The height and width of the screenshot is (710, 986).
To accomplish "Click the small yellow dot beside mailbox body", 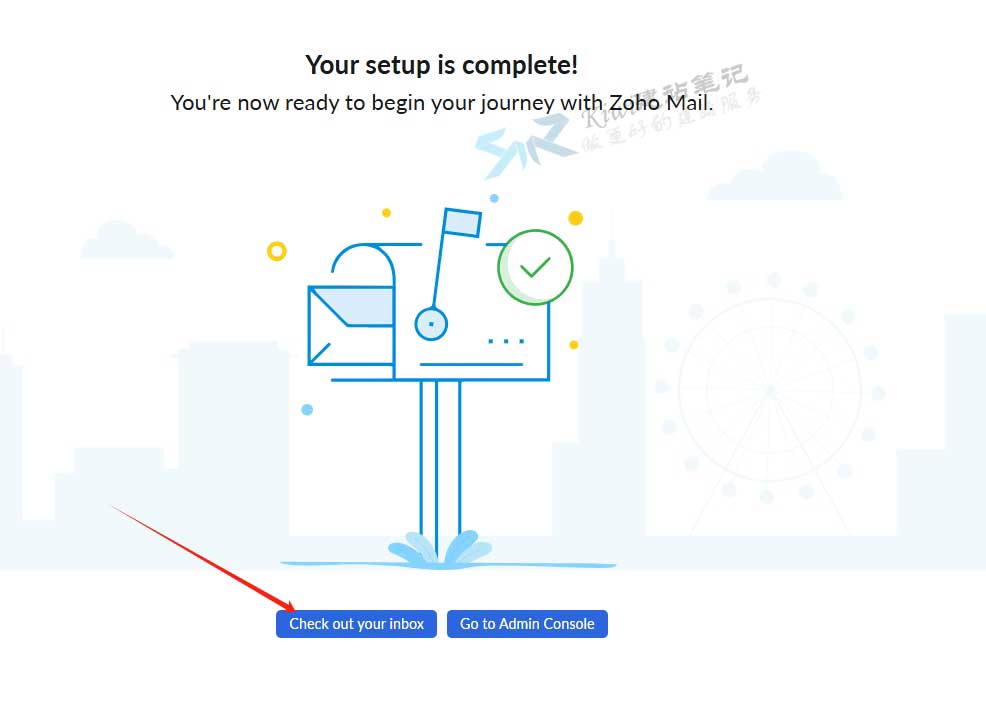I will tap(573, 345).
